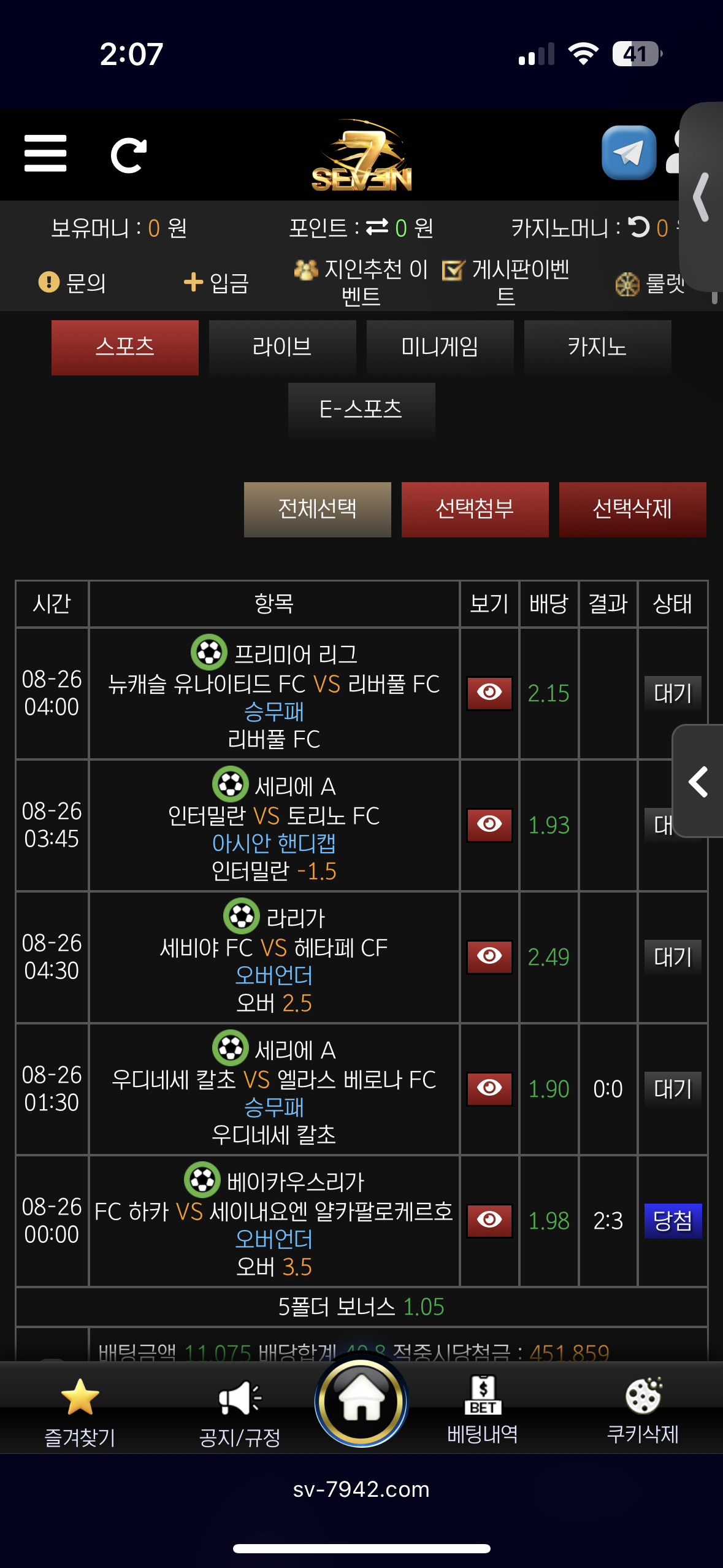Refresh the casino money rotate arrow
723x1568 pixels.
pos(639,227)
